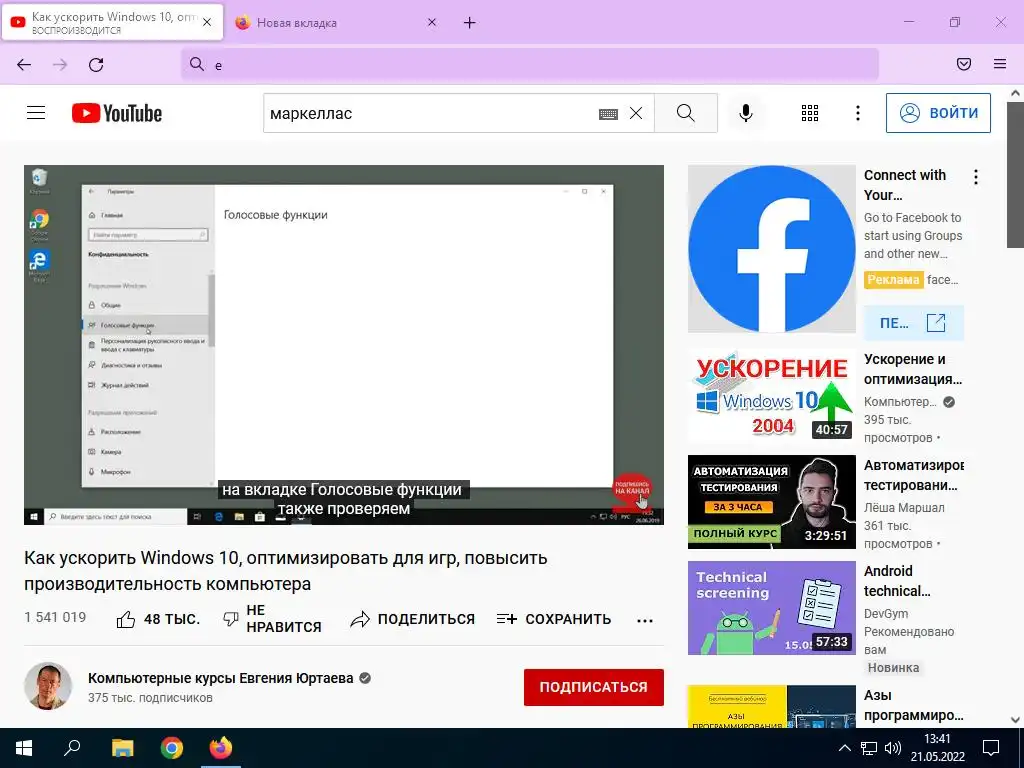
Task: Save video to playlist СОХРАНИТЬ
Action: (554, 619)
